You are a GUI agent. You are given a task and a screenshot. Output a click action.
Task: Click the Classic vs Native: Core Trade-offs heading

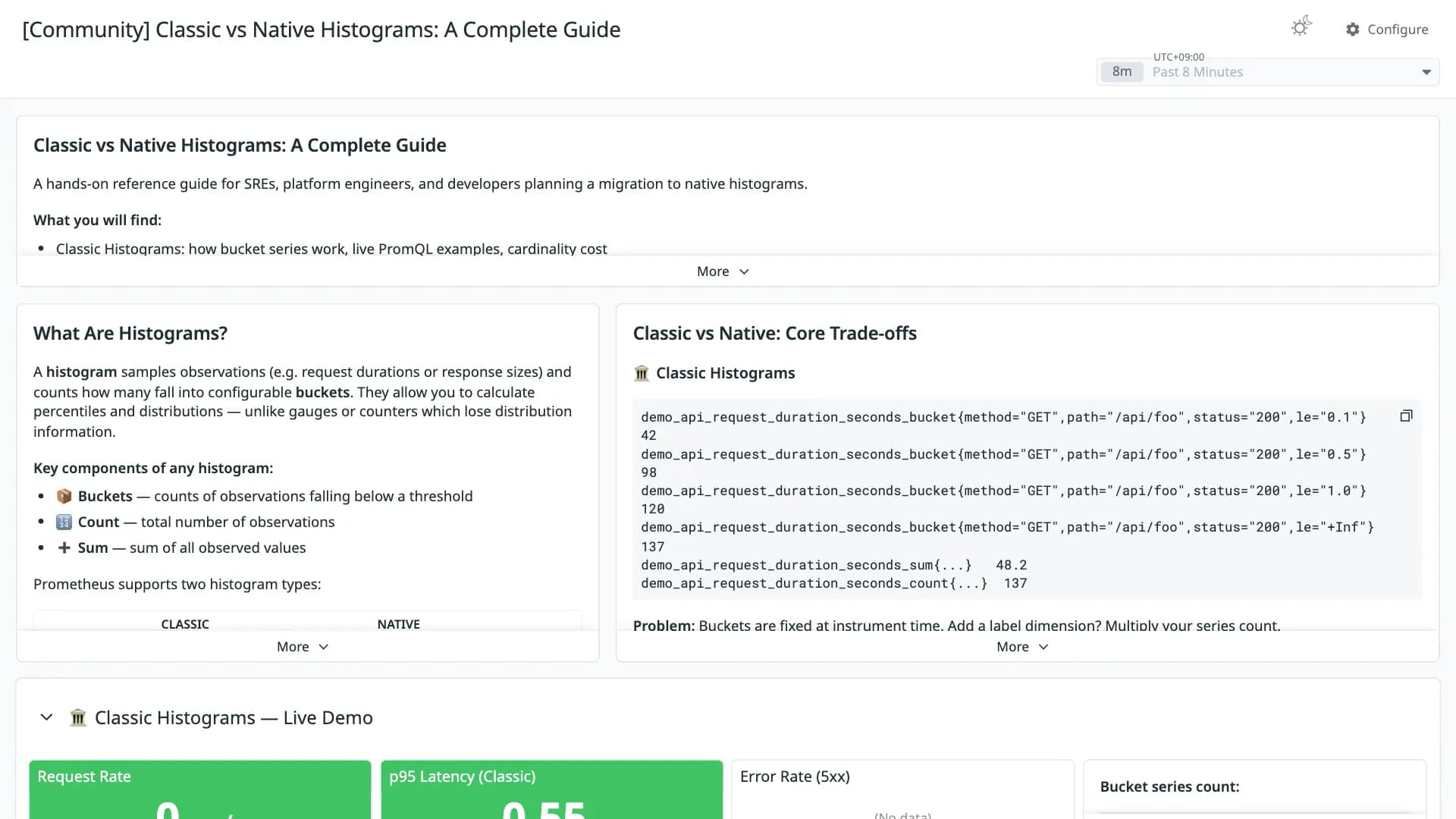click(774, 334)
